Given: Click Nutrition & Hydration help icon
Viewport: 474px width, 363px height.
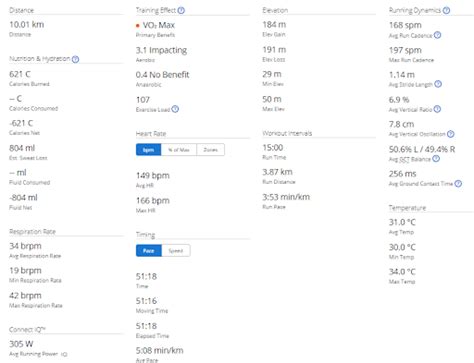Looking at the screenshot, I should pos(76,59).
